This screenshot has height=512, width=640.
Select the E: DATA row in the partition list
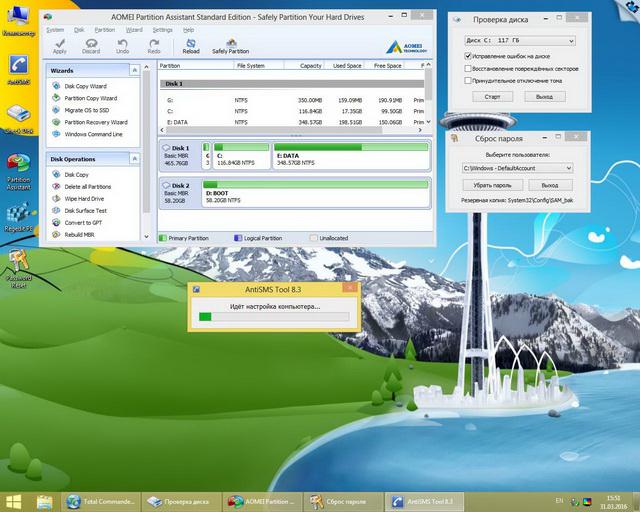point(291,122)
